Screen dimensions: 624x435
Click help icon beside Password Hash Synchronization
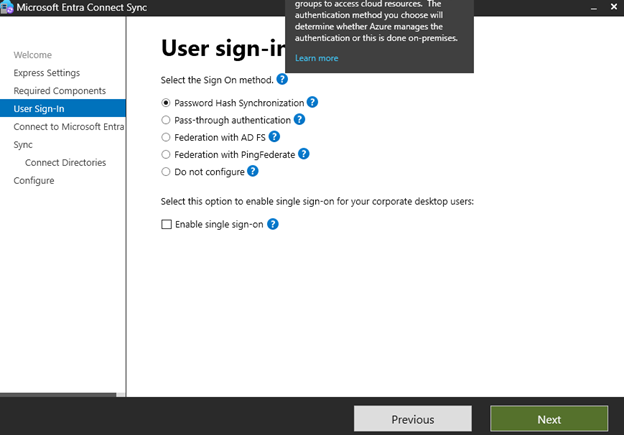point(312,102)
